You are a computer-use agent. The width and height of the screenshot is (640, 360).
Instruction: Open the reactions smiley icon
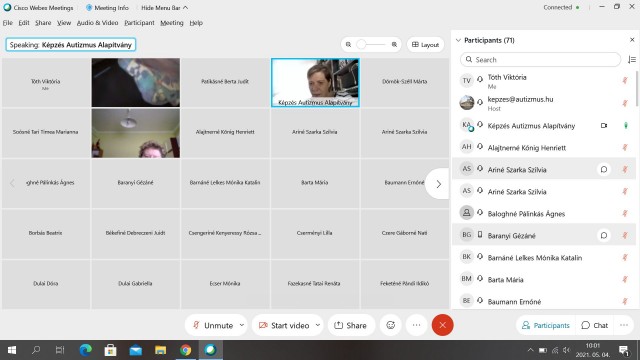tap(391, 325)
